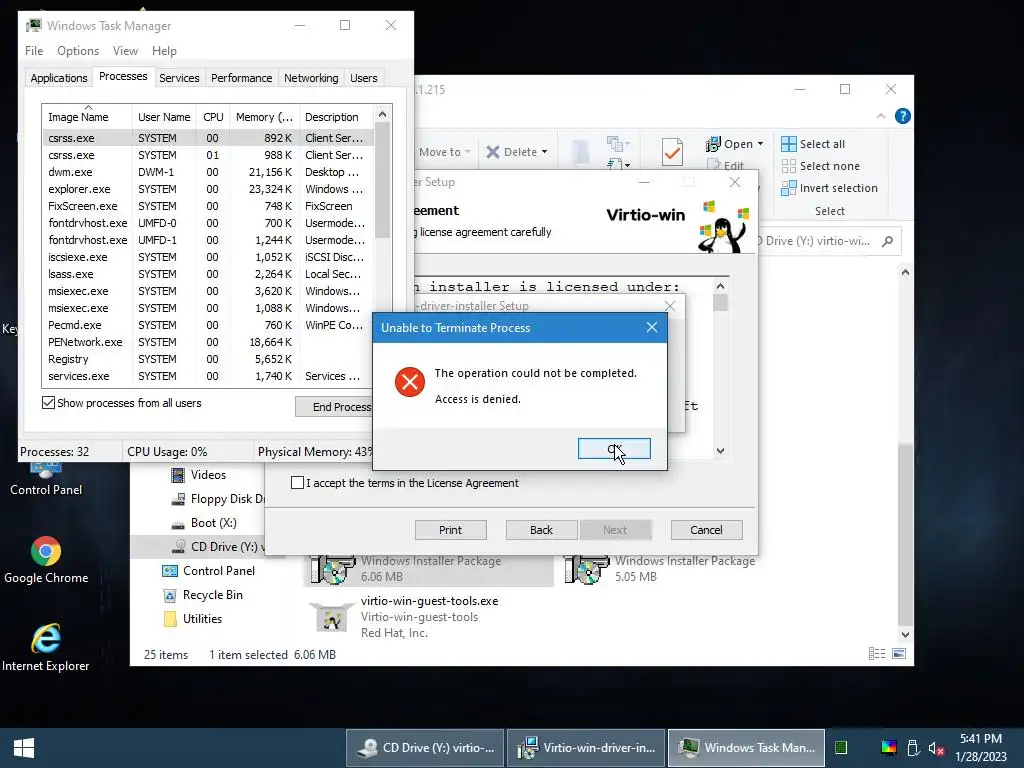Switch to details view icon in Explorer
1024x768 pixels.
(x=877, y=654)
